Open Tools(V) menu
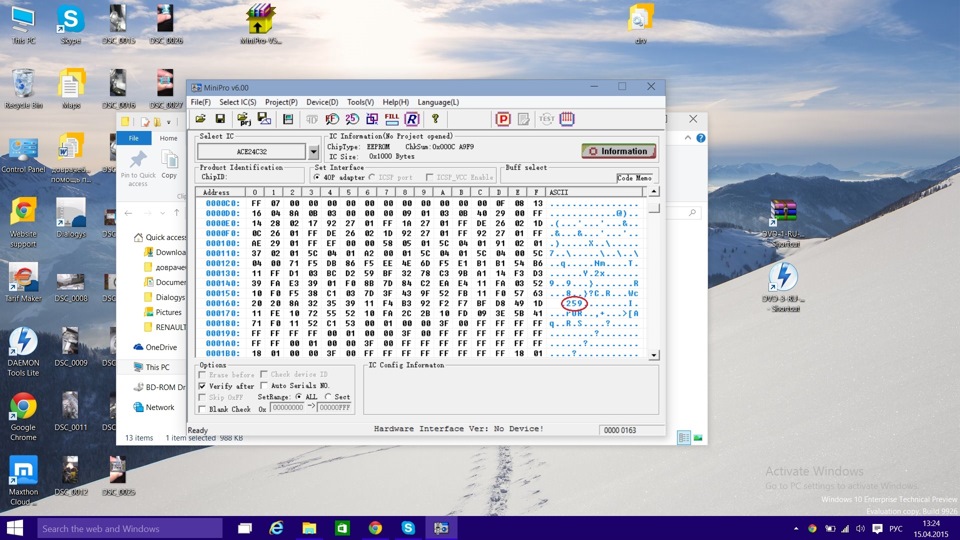The width and height of the screenshot is (960, 540). pyautogui.click(x=360, y=102)
